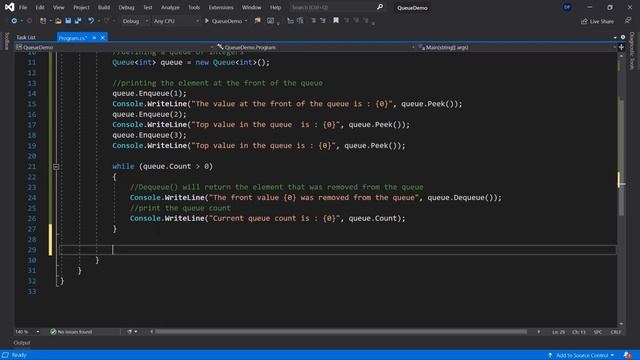
Task: Comment out selected lines icon
Action: point(313,21)
